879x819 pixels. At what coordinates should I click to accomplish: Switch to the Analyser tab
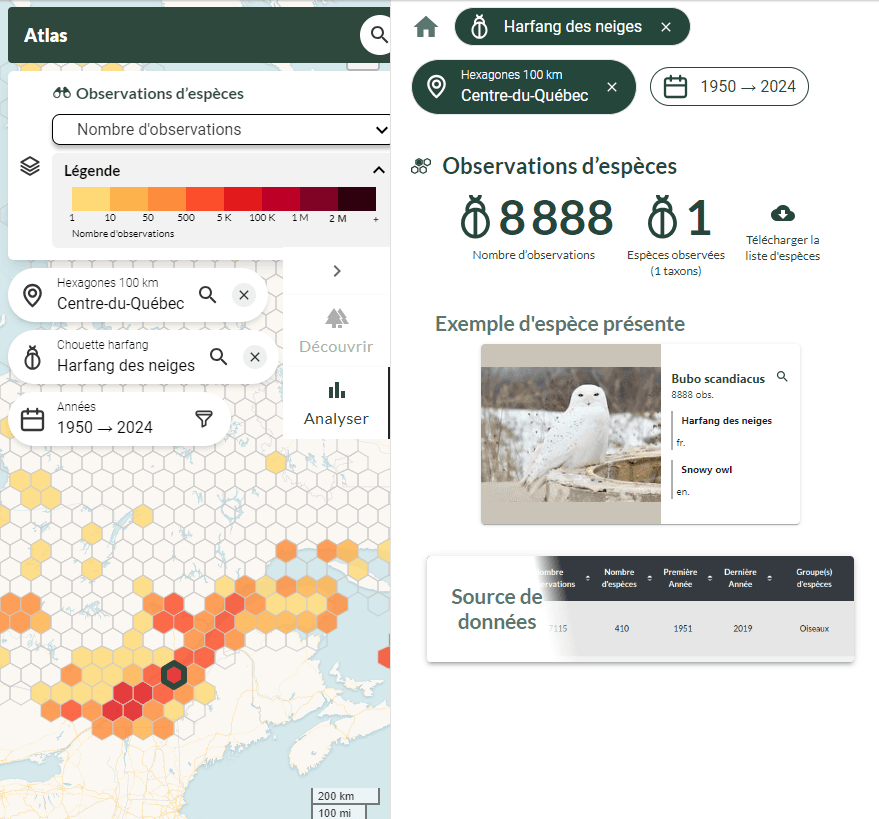click(336, 404)
